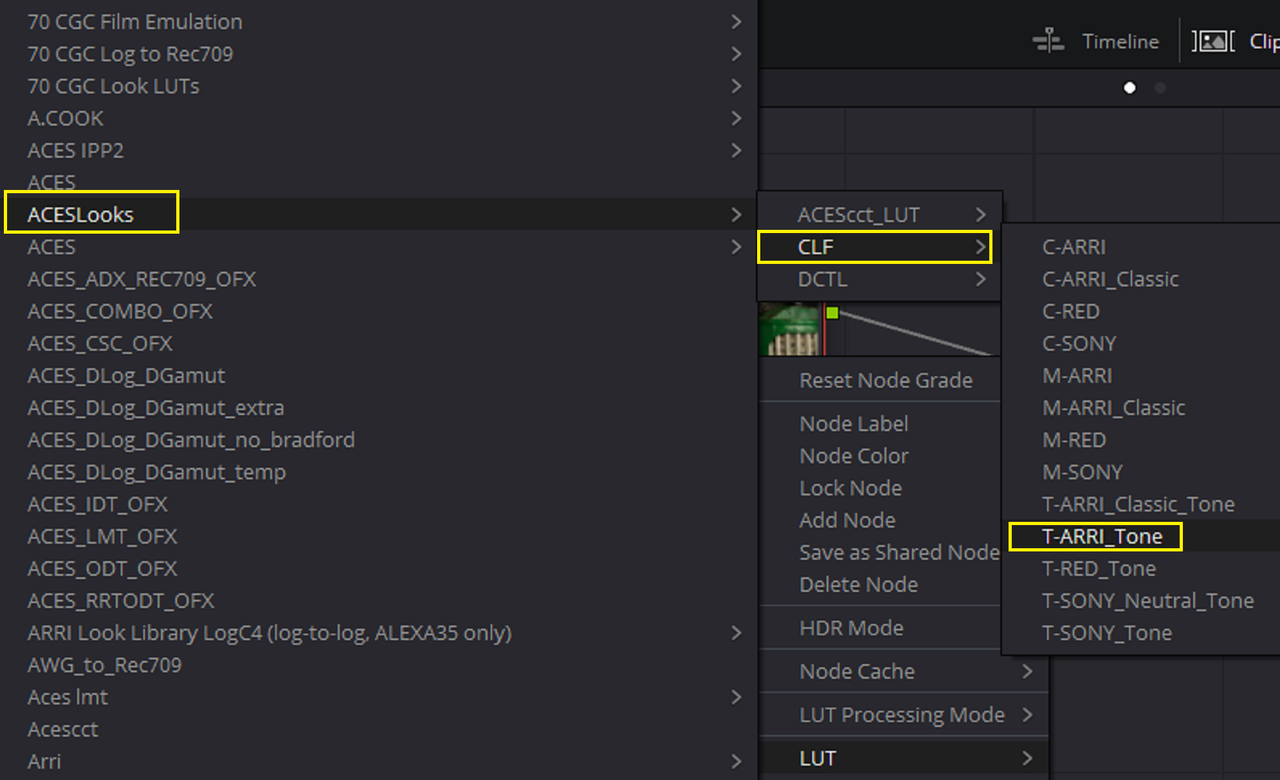Open the DCTL submenu
The width and height of the screenshot is (1280, 780).
(879, 279)
